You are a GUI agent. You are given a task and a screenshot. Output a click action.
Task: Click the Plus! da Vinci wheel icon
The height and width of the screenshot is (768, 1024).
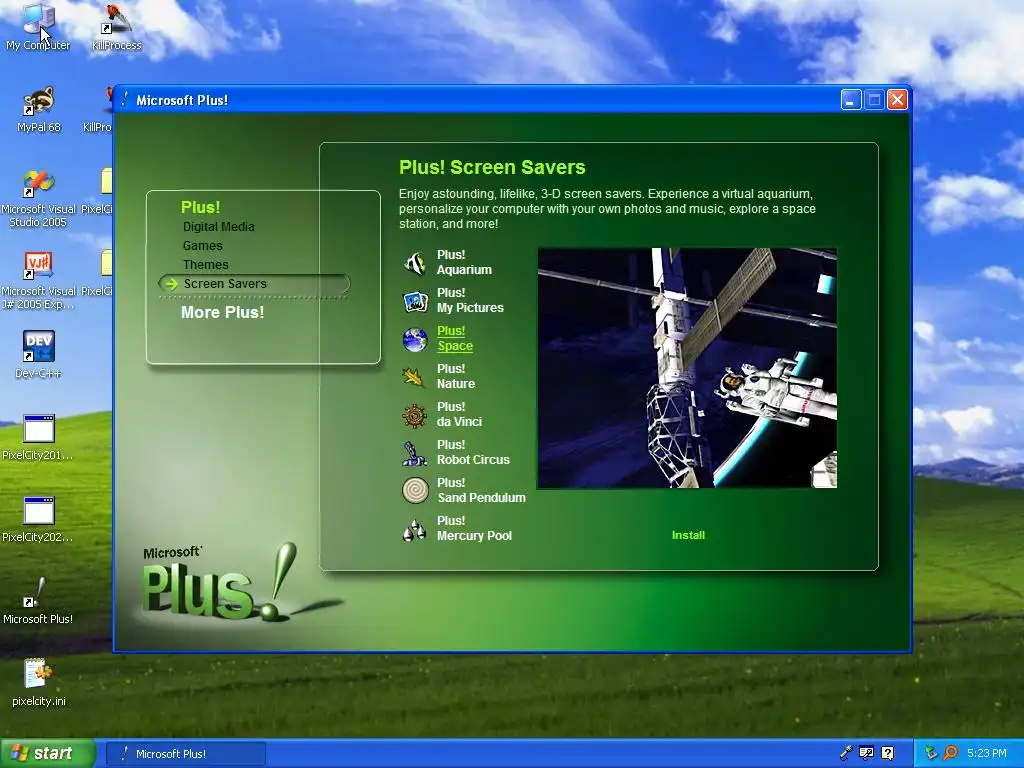pyautogui.click(x=415, y=415)
